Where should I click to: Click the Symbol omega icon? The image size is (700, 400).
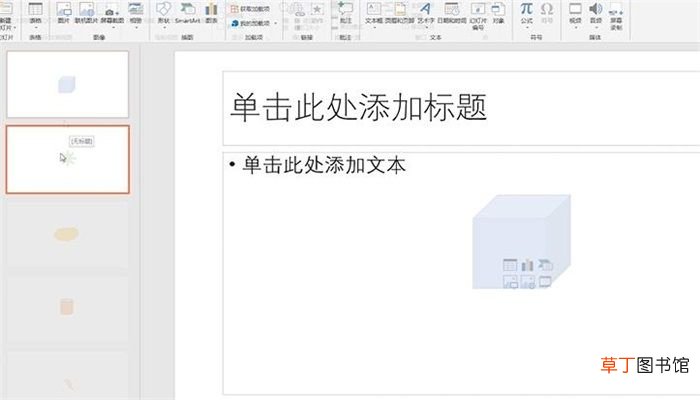pyautogui.click(x=547, y=8)
